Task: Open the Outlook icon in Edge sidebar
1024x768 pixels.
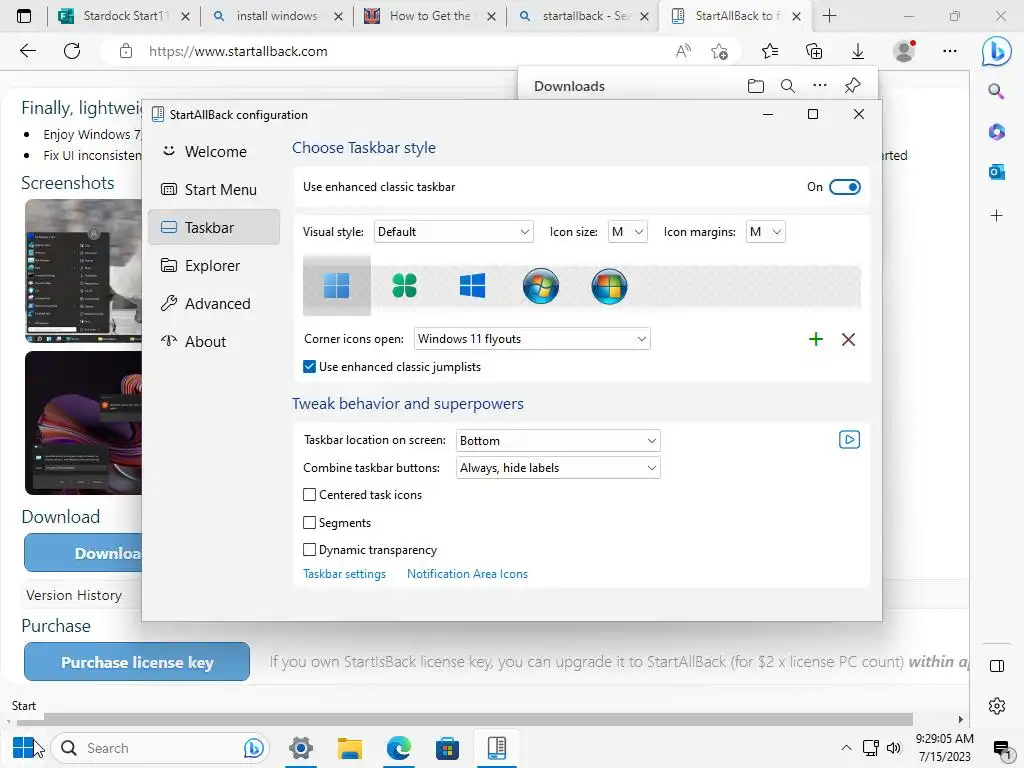Action: point(997,172)
